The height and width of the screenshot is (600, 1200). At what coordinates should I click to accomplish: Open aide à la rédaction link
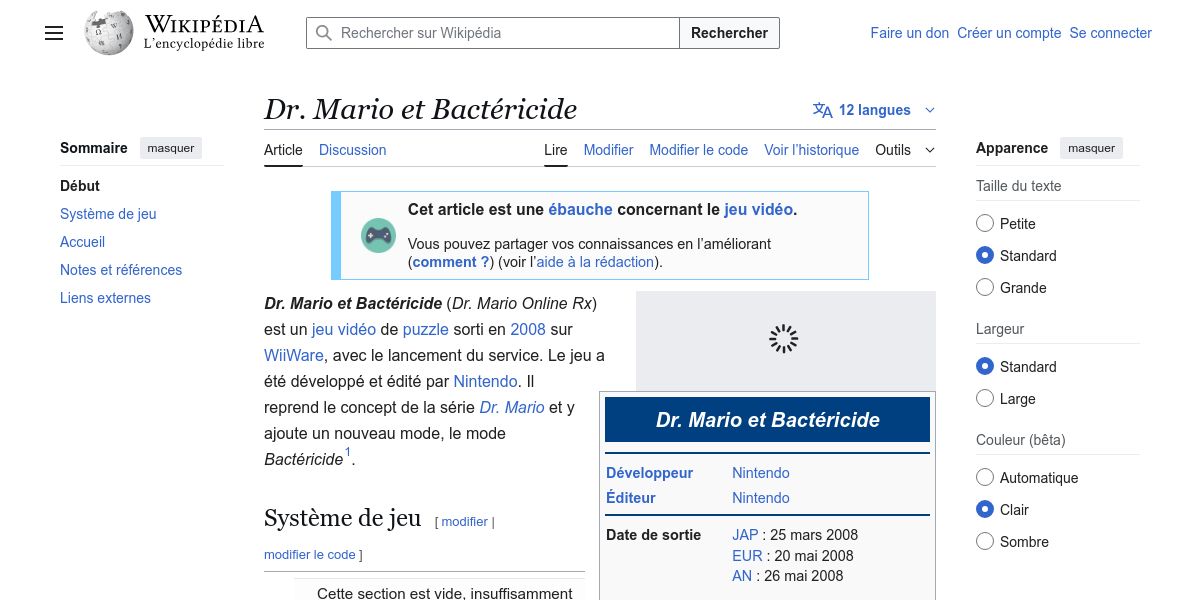[595, 262]
